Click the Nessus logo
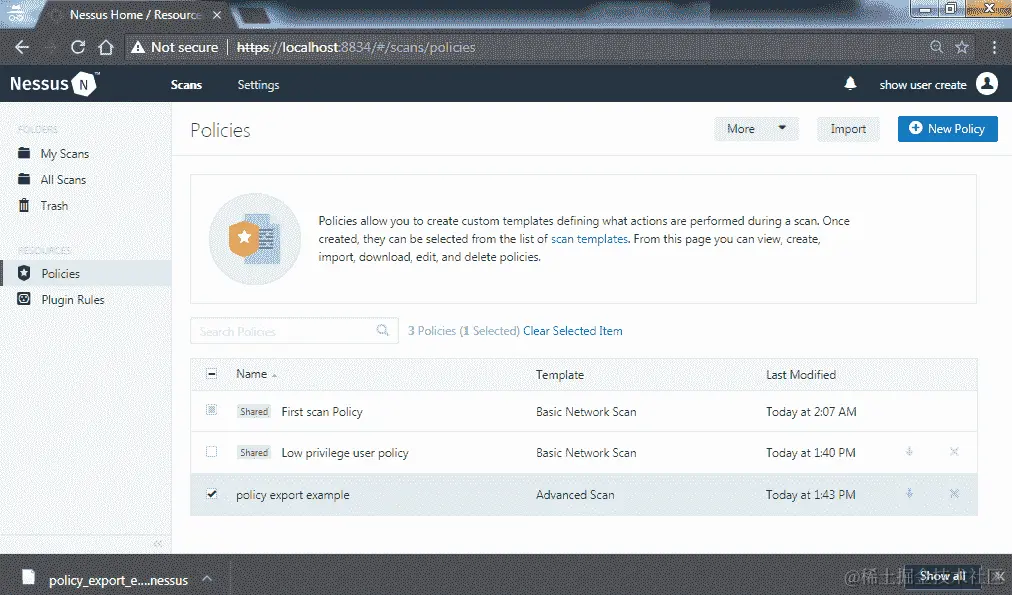The height and width of the screenshot is (595, 1012). click(x=54, y=84)
